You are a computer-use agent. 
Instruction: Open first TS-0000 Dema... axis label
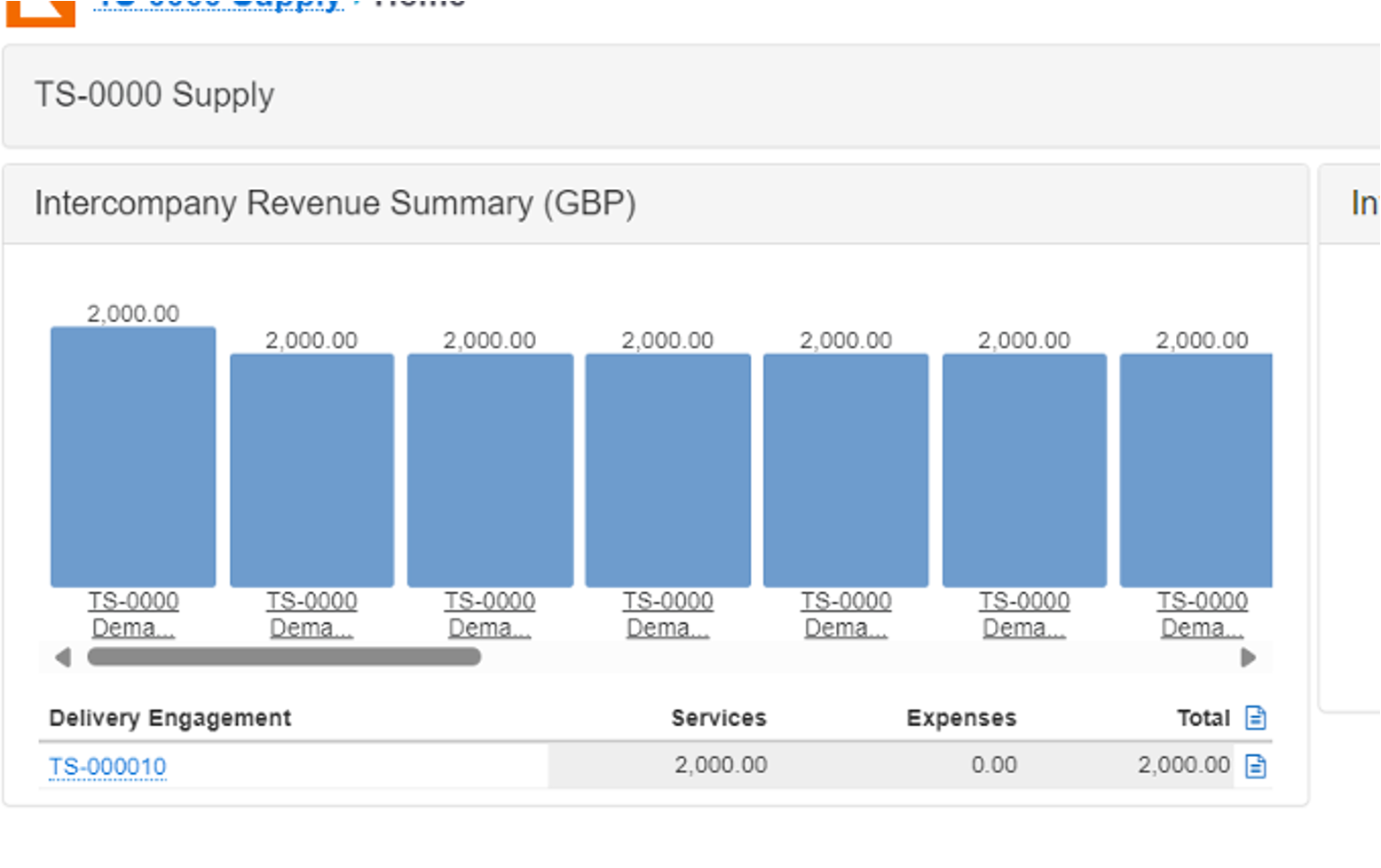point(133,614)
